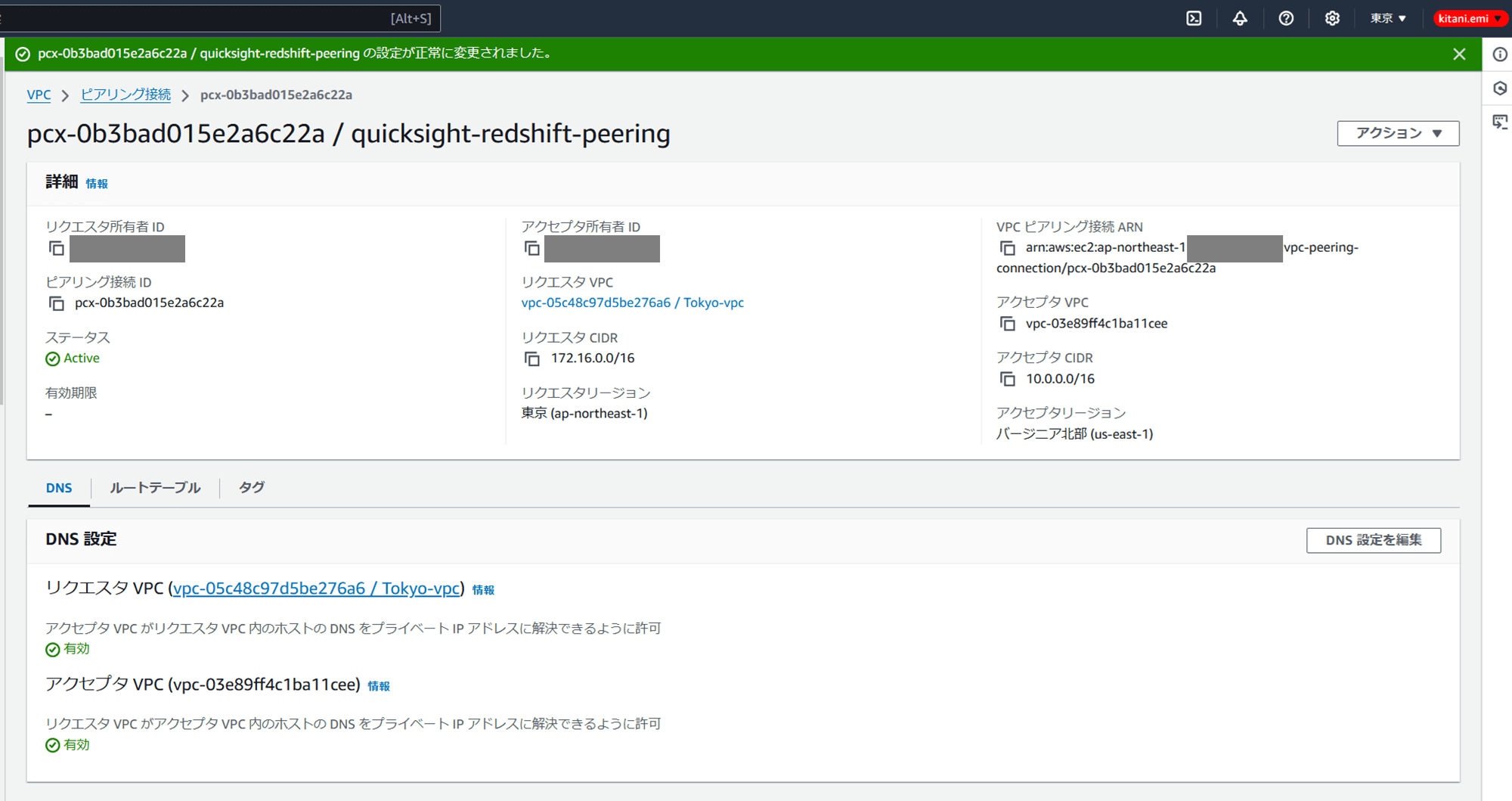Click the Active status text

pyautogui.click(x=81, y=359)
